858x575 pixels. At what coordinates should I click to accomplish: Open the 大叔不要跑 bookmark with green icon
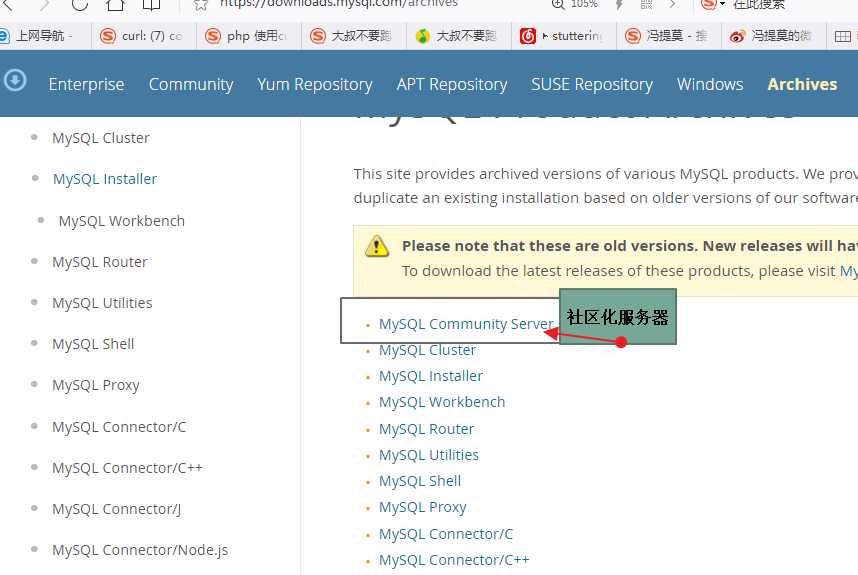pyautogui.click(x=456, y=36)
